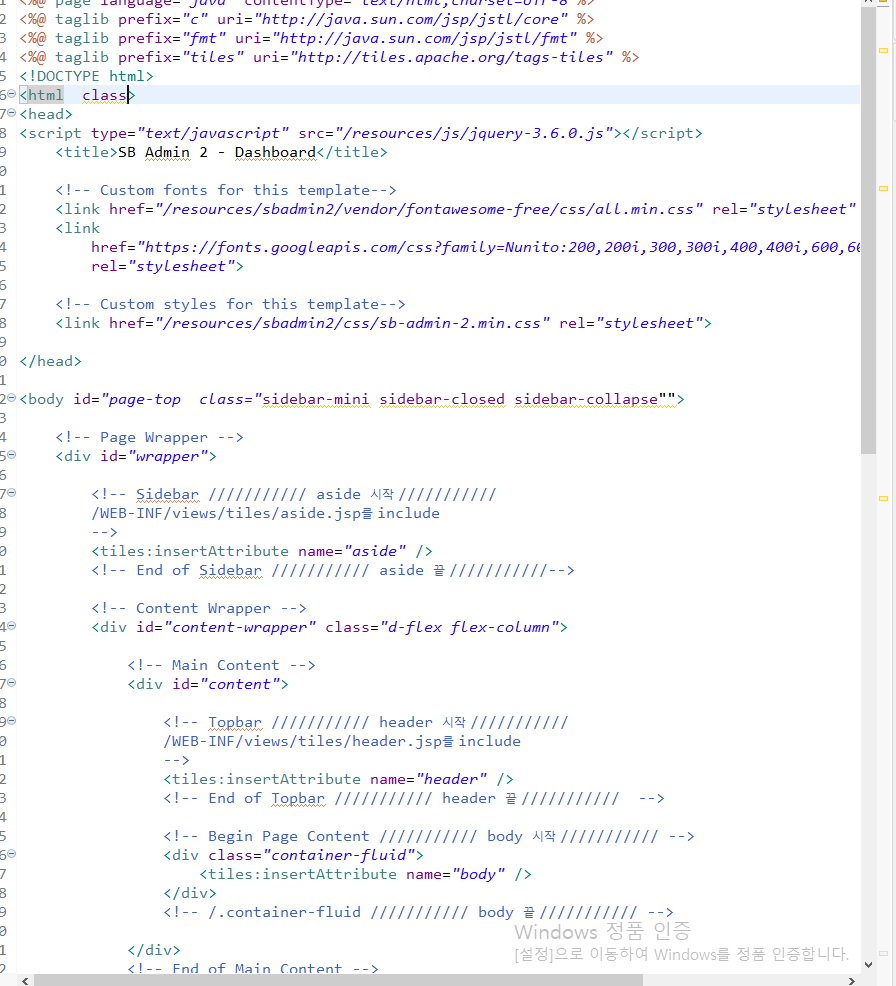Click the jstl/core taglib uri

click(411, 19)
